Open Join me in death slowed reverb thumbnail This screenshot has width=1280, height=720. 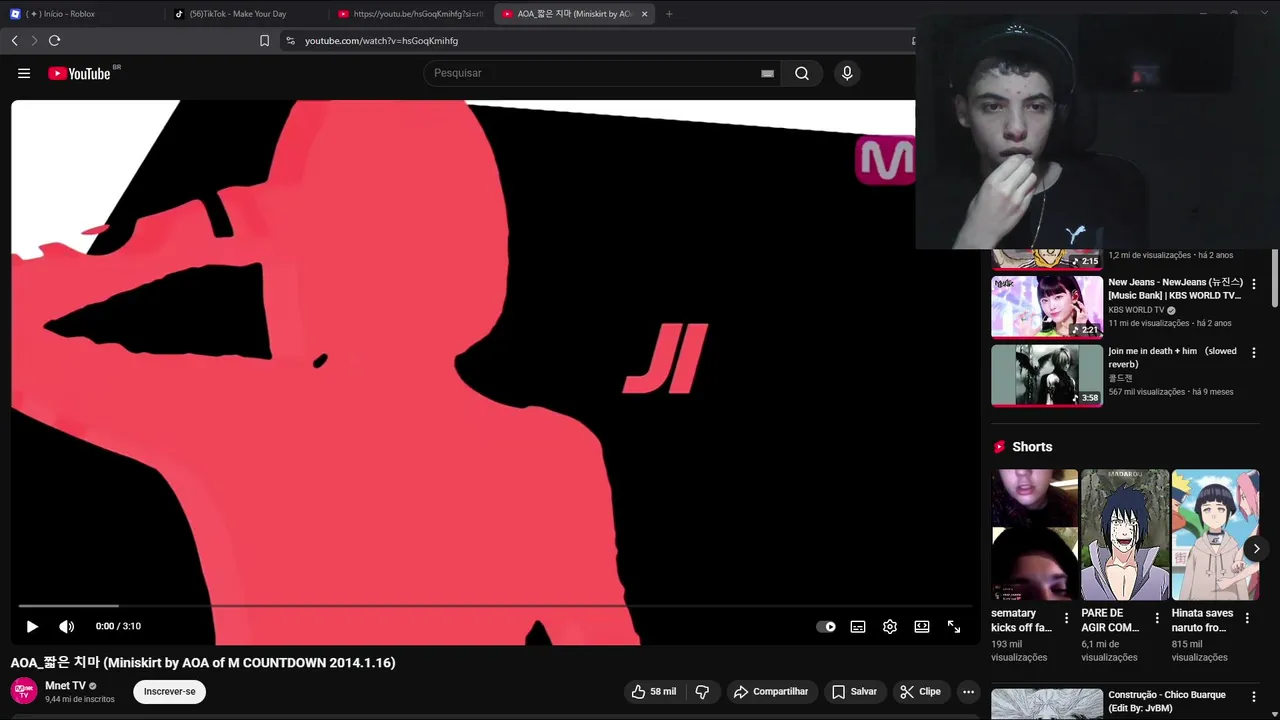click(x=1047, y=375)
